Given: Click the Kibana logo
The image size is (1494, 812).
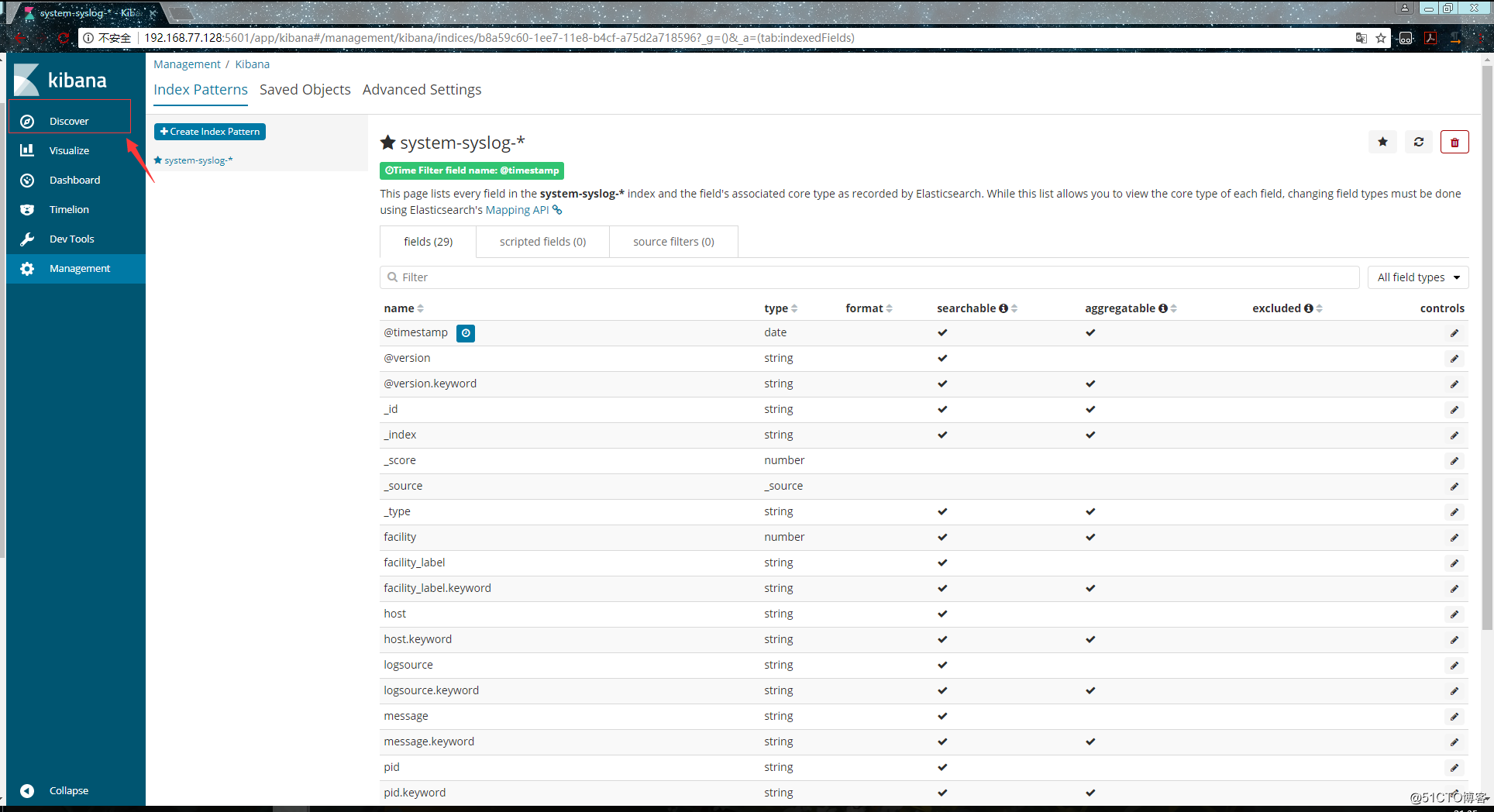Looking at the screenshot, I should click(x=60, y=80).
